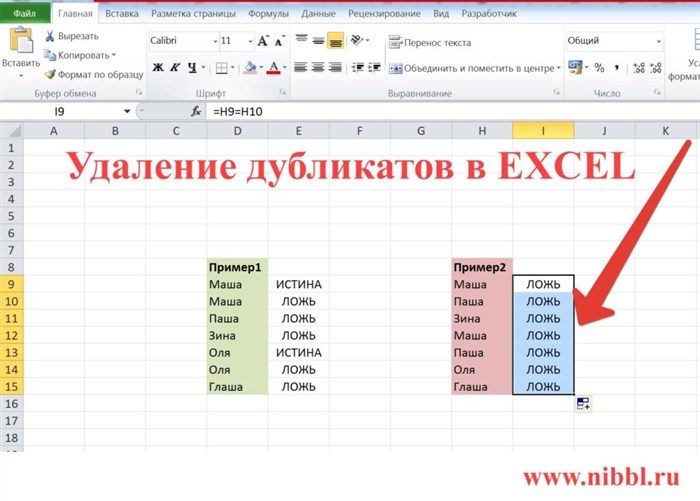Image resolution: width=700 pixels, height=501 pixels.
Task: Switch to the Формулы tab
Action: point(268,14)
